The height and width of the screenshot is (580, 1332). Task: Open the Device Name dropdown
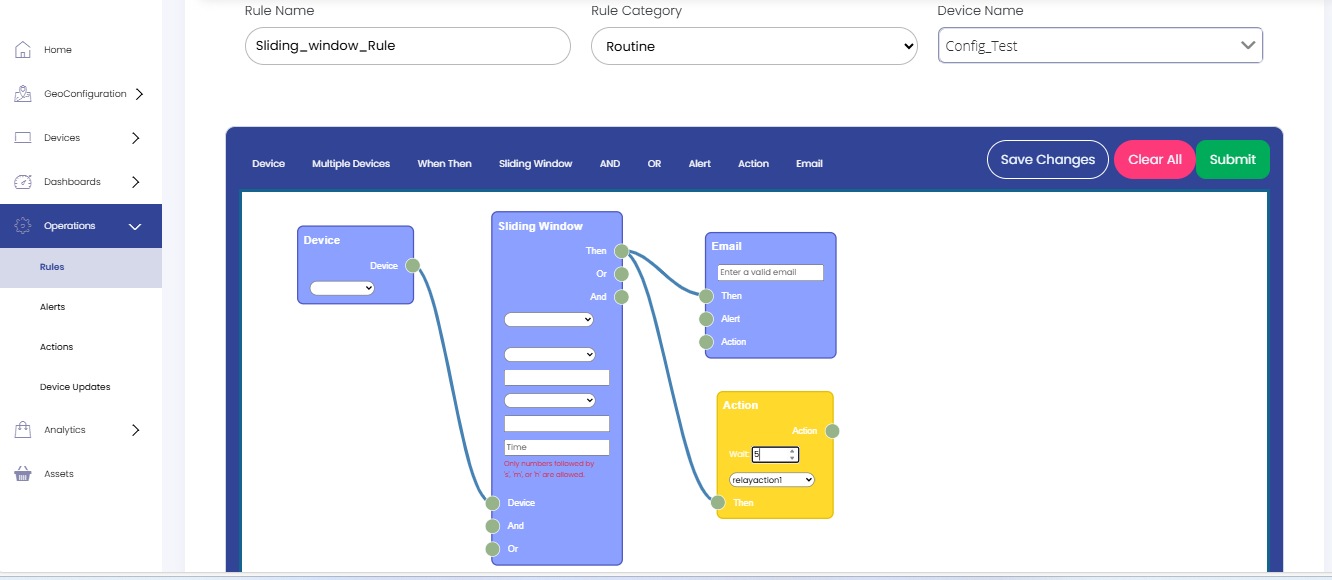coord(1100,46)
